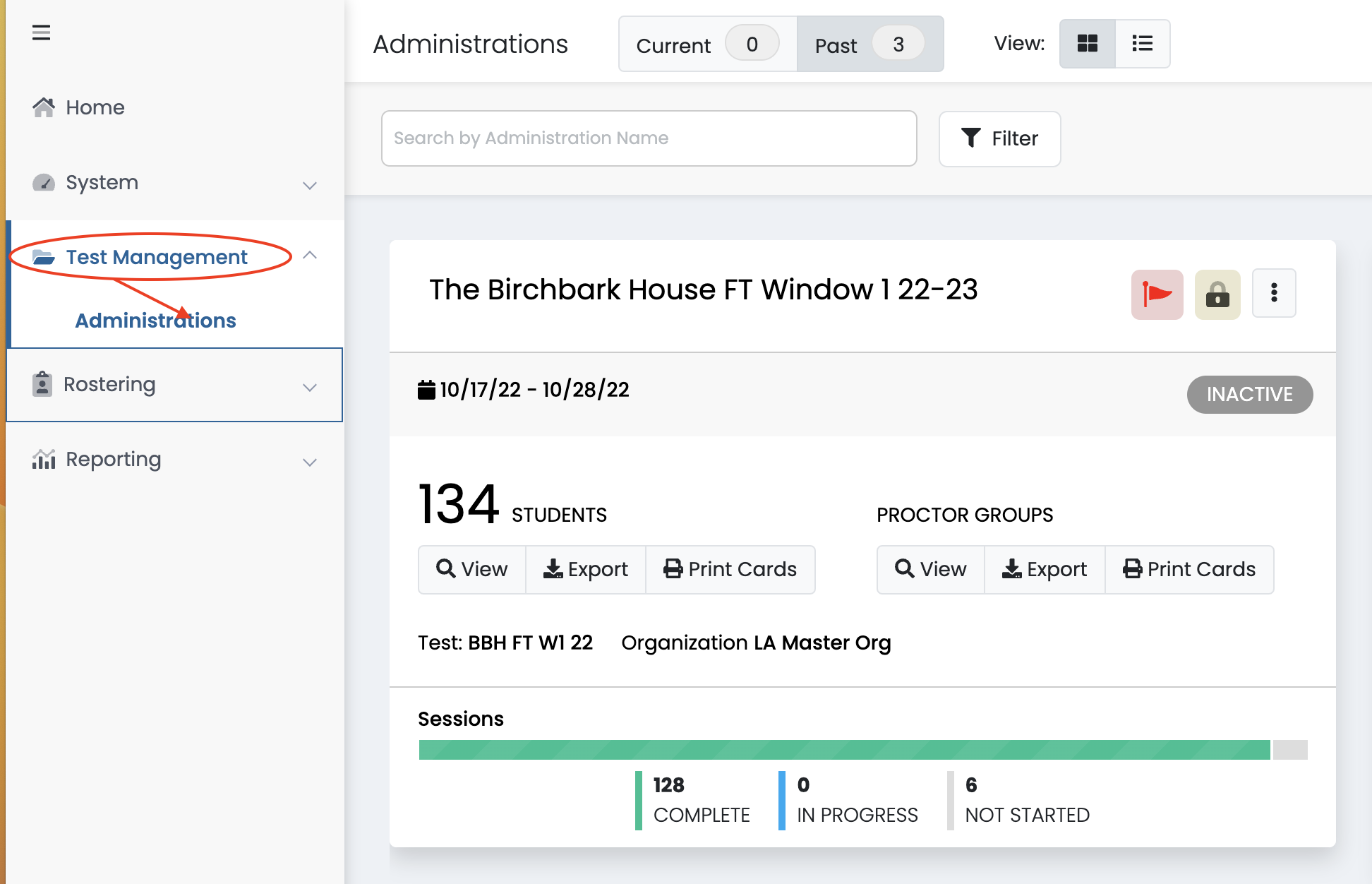The width and height of the screenshot is (1372, 884).
Task: Switch to grid card view
Action: click(x=1087, y=44)
